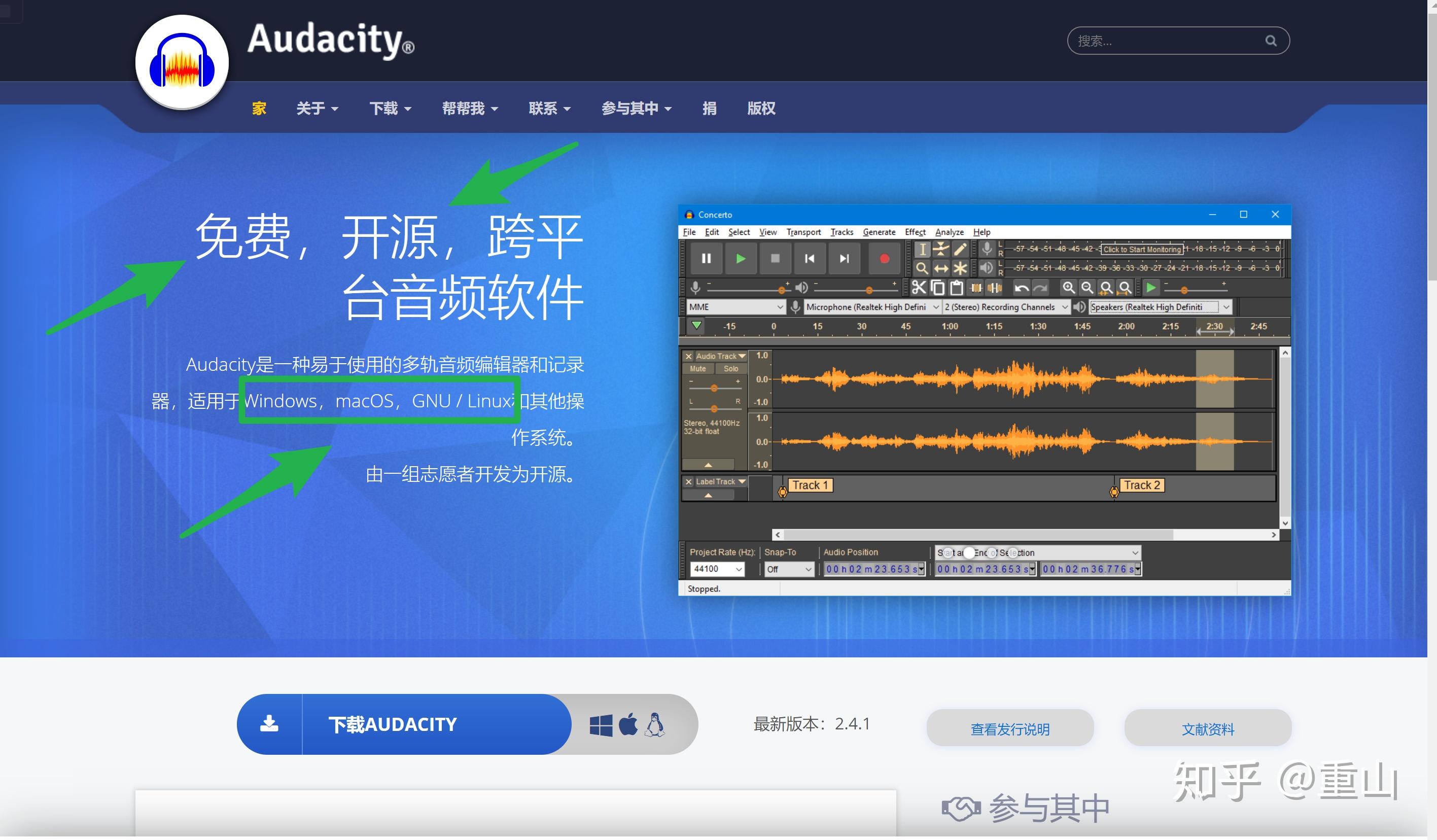The width and height of the screenshot is (1437, 840).
Task: Select the scissors Cut tool icon
Action: coord(918,288)
